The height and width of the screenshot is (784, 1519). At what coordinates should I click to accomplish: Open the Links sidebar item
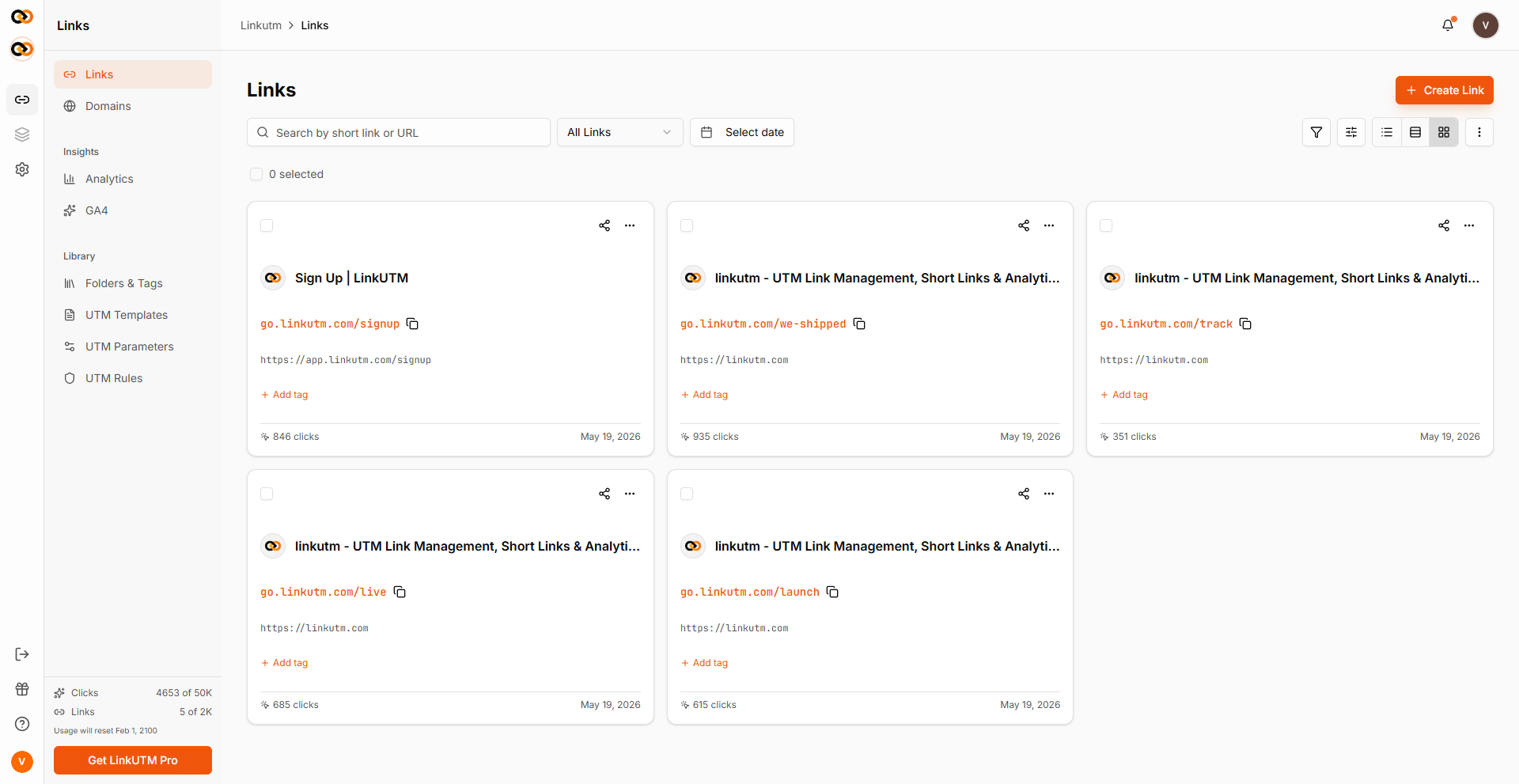coord(133,74)
